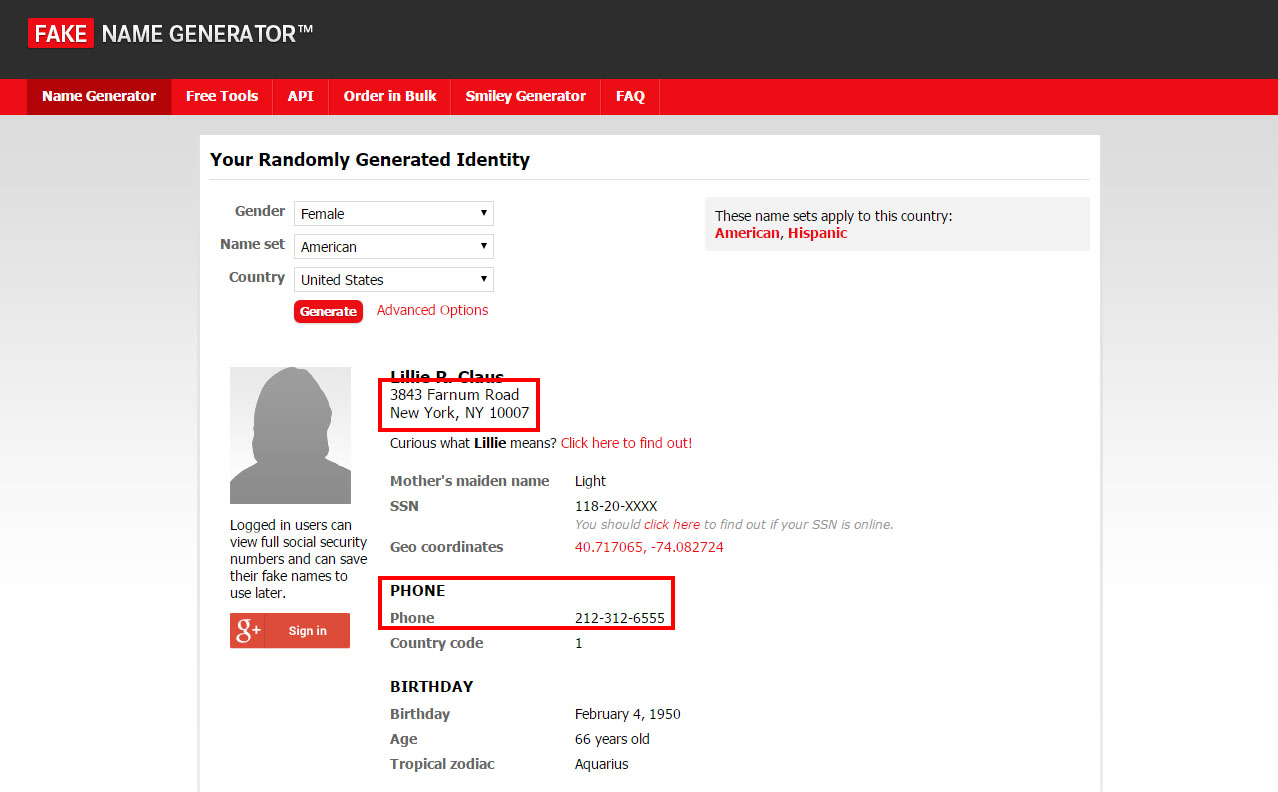1278x792 pixels.
Task: Choose the American name set link
Action: click(x=746, y=234)
